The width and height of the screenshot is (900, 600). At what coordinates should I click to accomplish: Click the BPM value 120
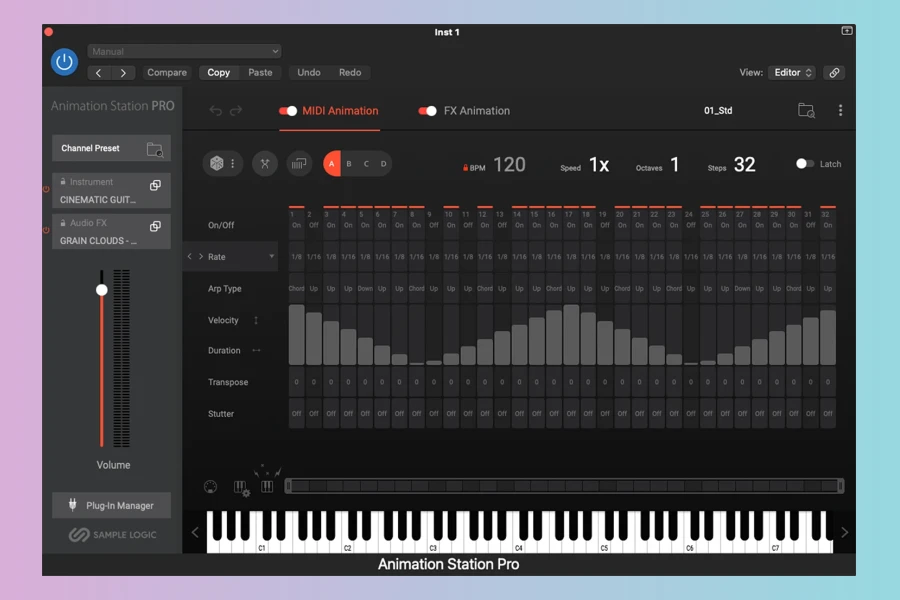pos(509,165)
